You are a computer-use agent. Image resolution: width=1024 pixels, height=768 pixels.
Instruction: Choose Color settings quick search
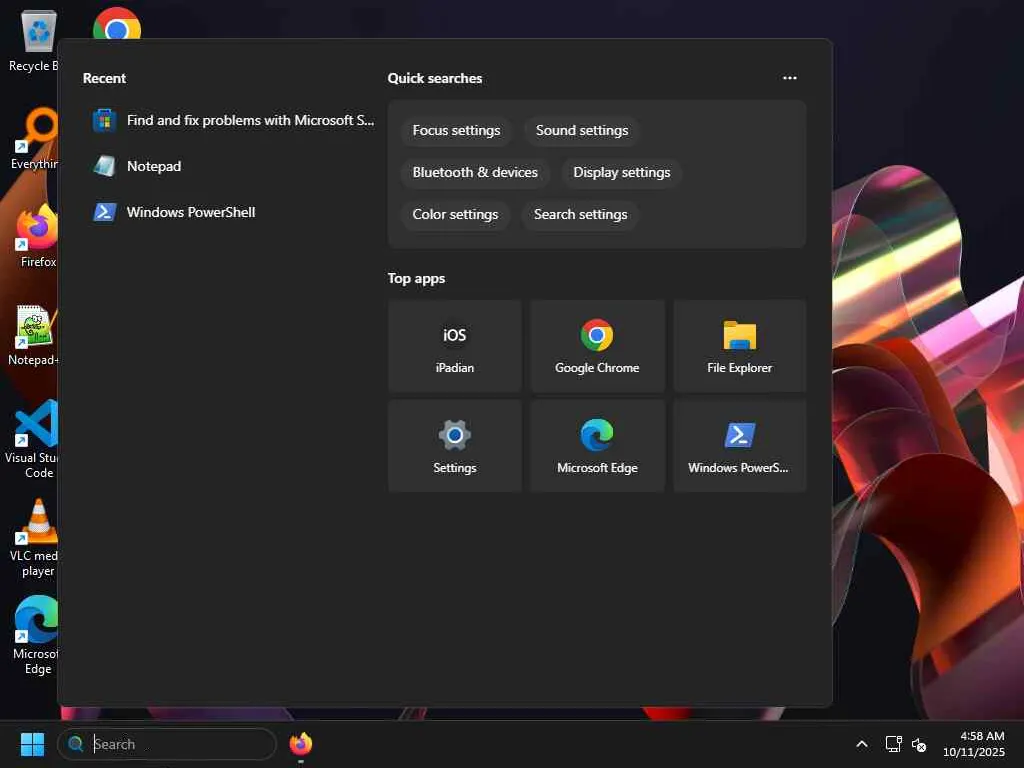point(455,214)
